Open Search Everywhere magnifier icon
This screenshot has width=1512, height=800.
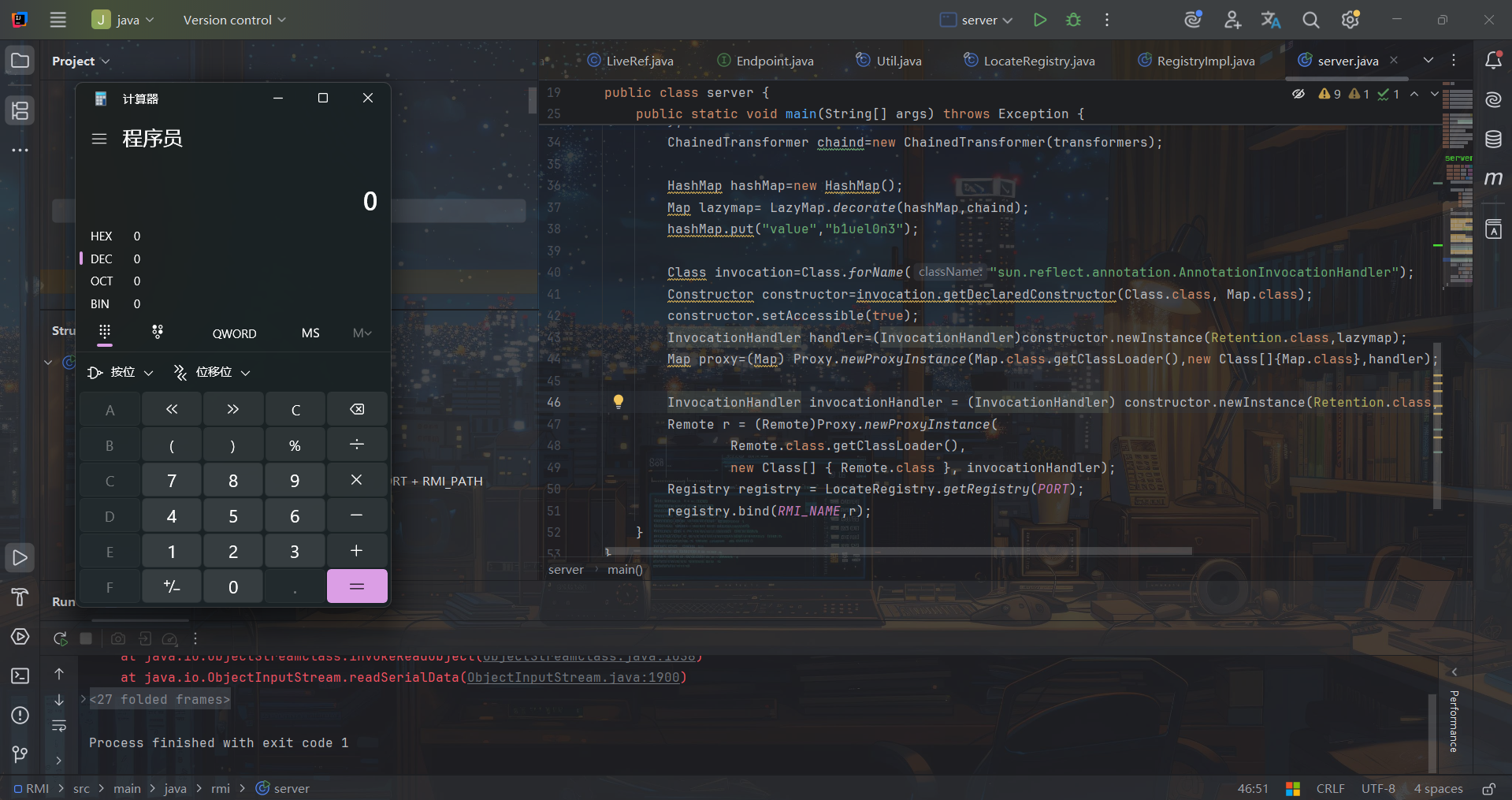point(1310,20)
